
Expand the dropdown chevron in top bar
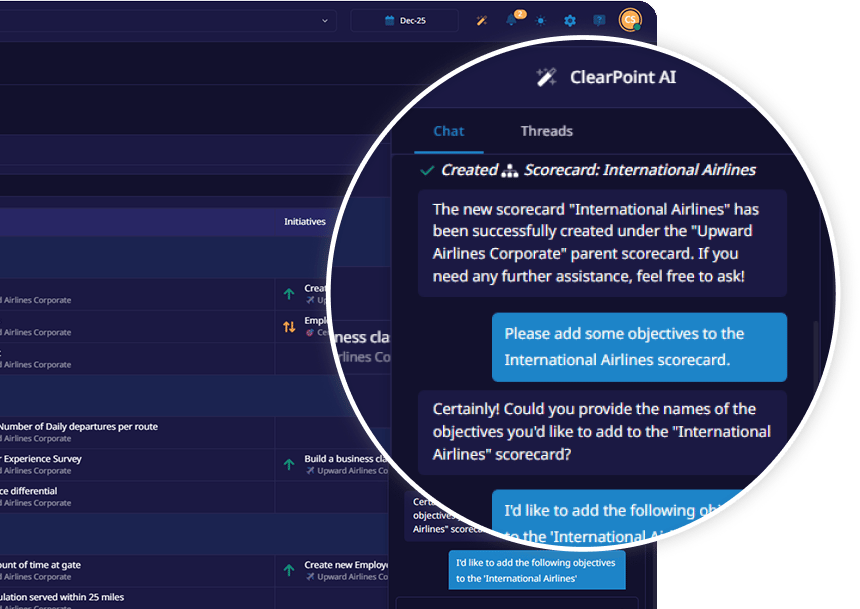click(x=325, y=21)
